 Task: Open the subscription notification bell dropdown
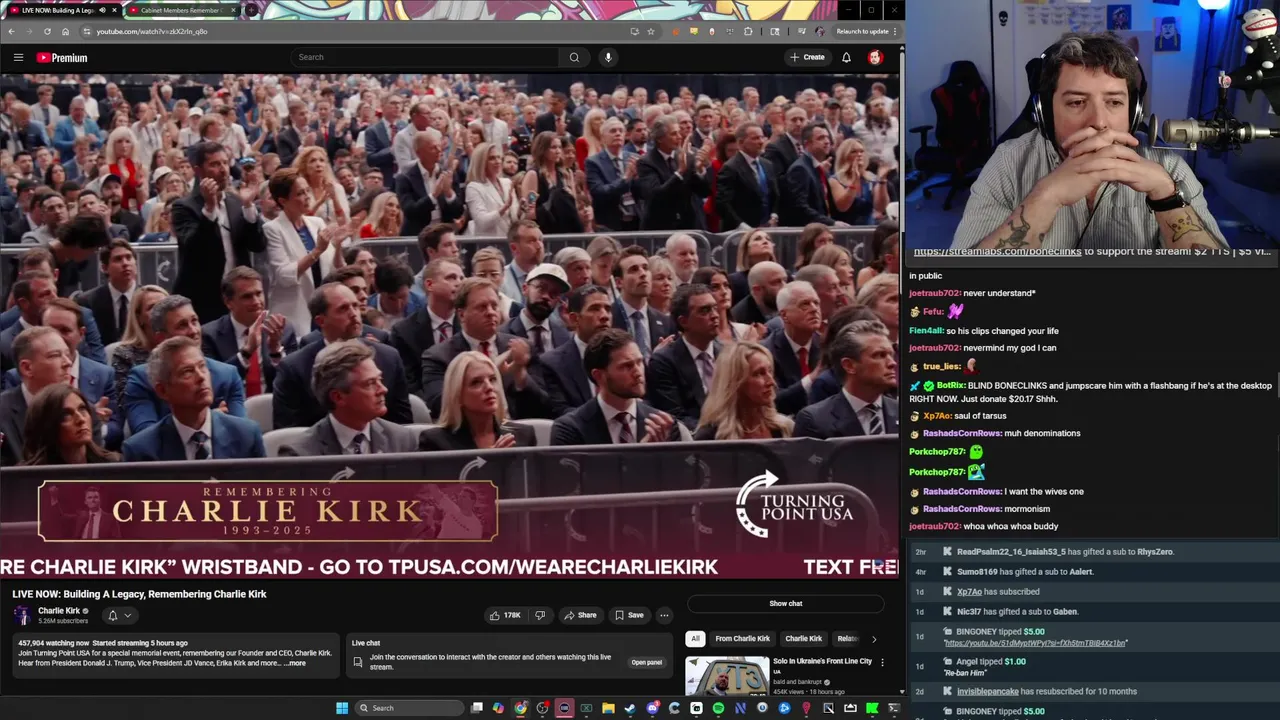click(x=119, y=616)
